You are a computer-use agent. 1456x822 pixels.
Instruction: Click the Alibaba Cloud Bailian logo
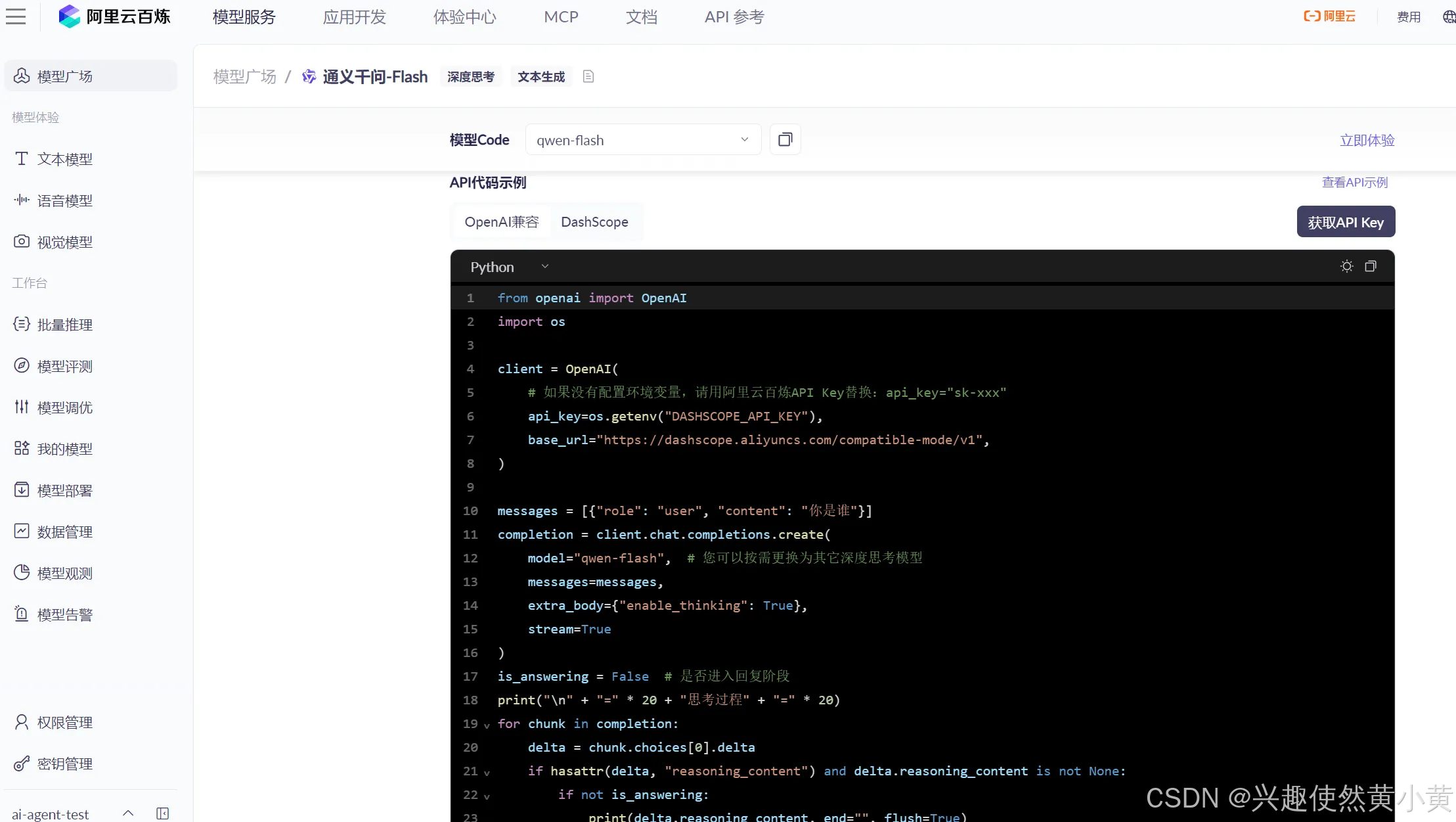(x=114, y=16)
